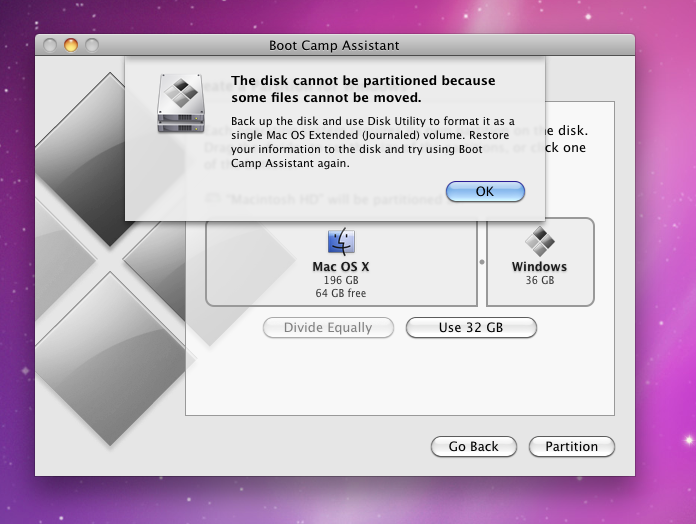The image size is (696, 524).
Task: Click the Partition button
Action: [572, 446]
